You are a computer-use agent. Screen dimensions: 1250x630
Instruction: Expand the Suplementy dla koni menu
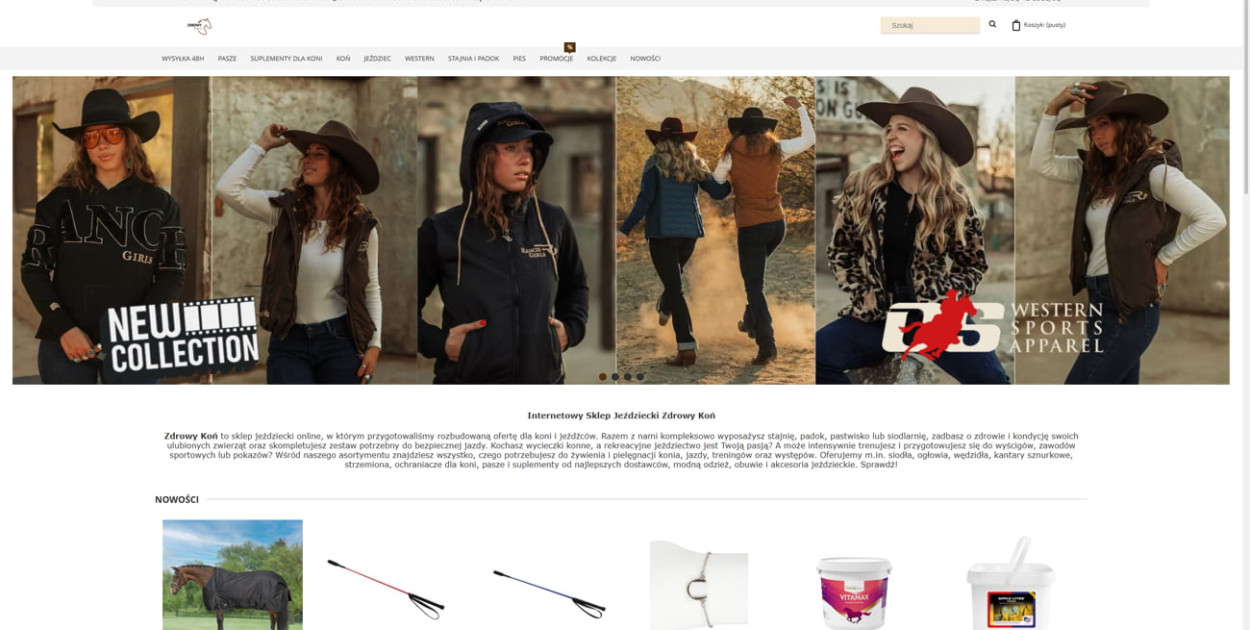pos(286,59)
